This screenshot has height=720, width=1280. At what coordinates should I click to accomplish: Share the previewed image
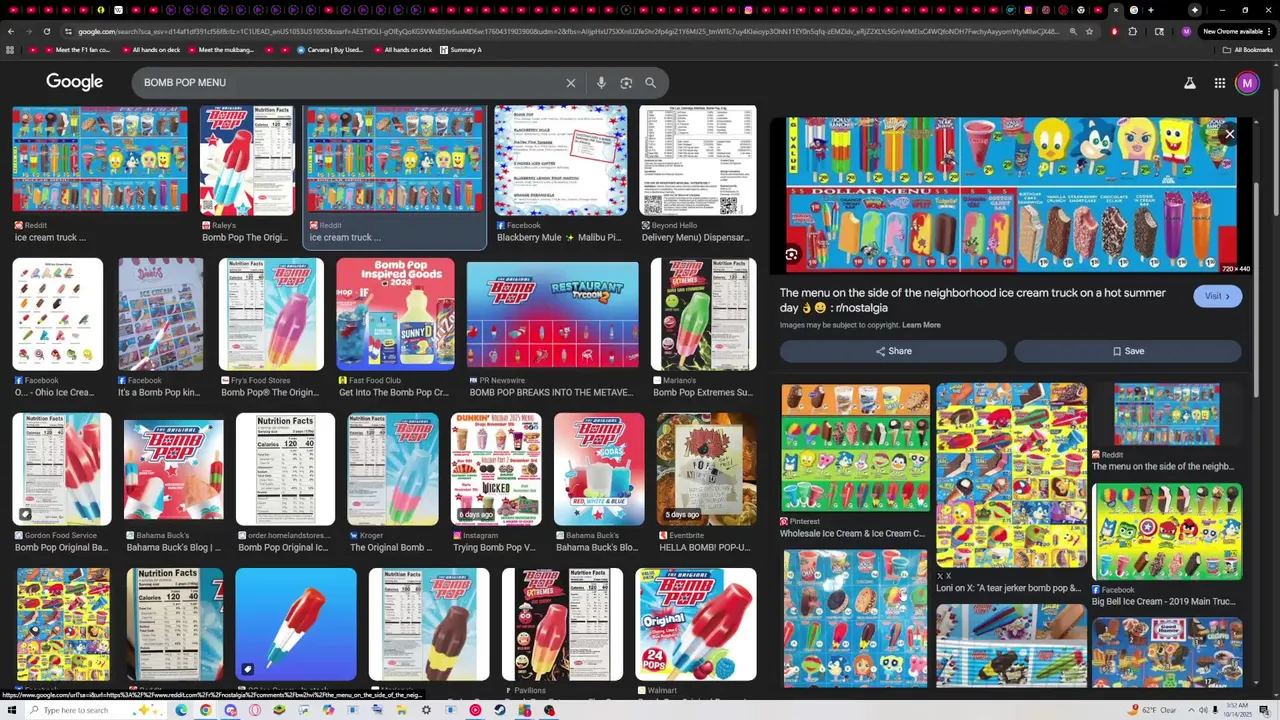[x=893, y=351]
